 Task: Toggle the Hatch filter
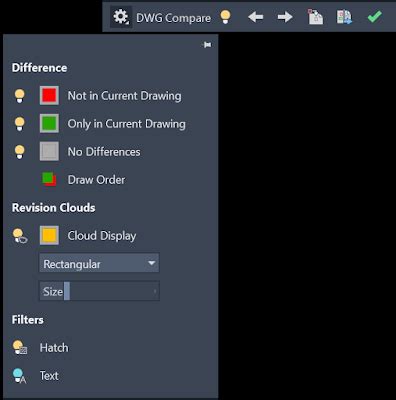[x=20, y=348]
